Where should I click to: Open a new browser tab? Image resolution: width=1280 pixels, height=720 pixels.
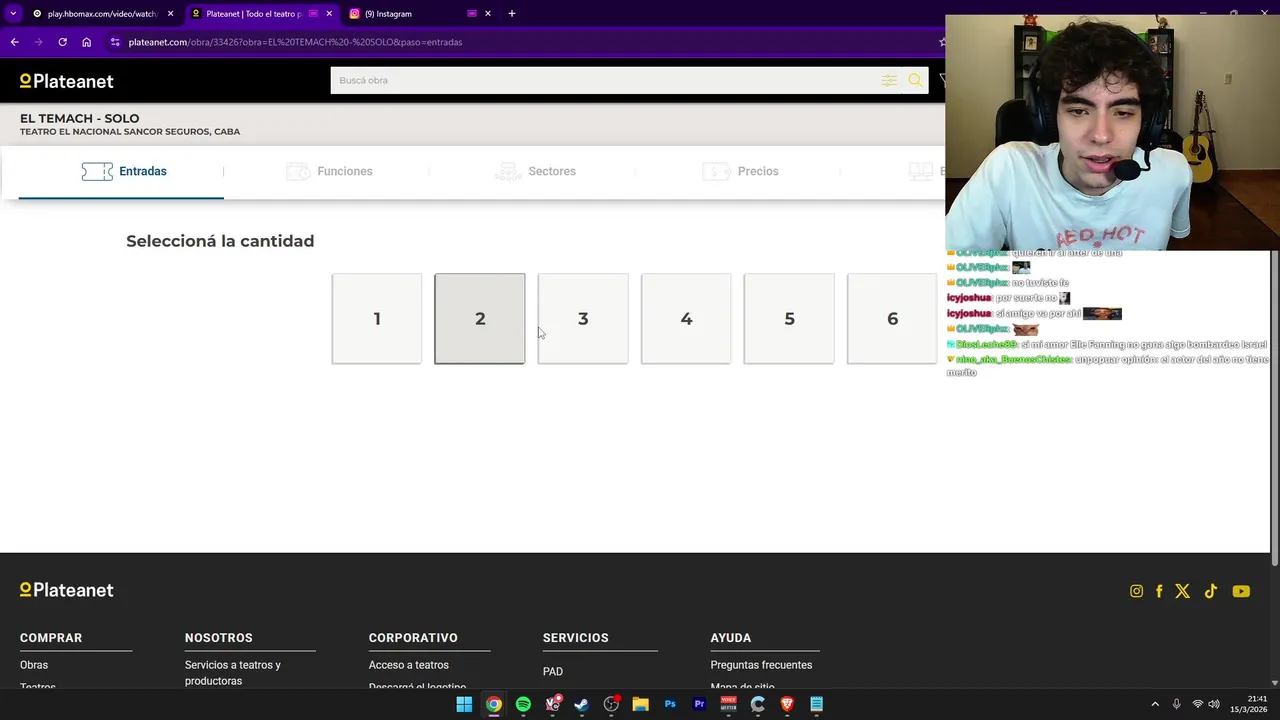[512, 14]
